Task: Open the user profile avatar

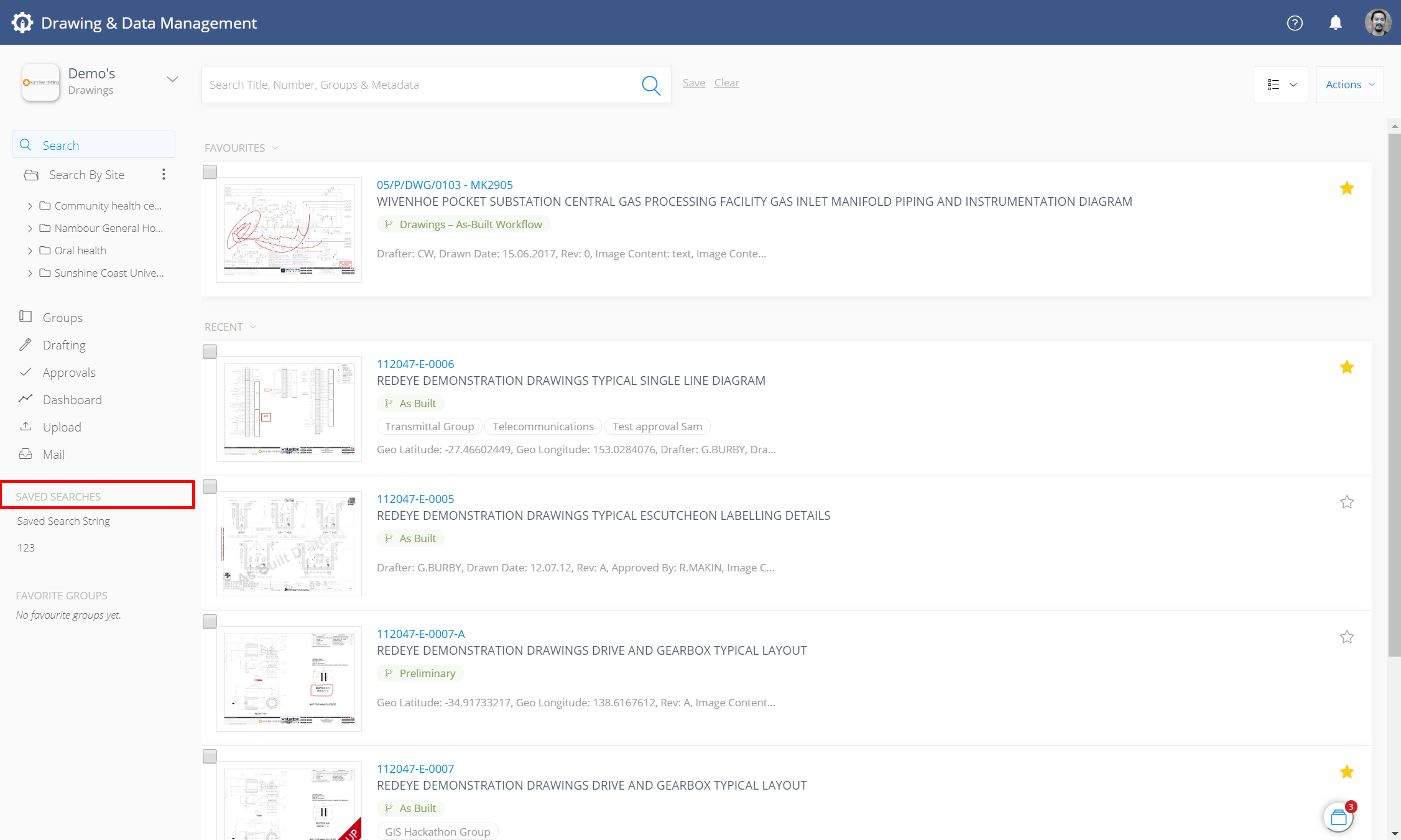Action: point(1378,23)
